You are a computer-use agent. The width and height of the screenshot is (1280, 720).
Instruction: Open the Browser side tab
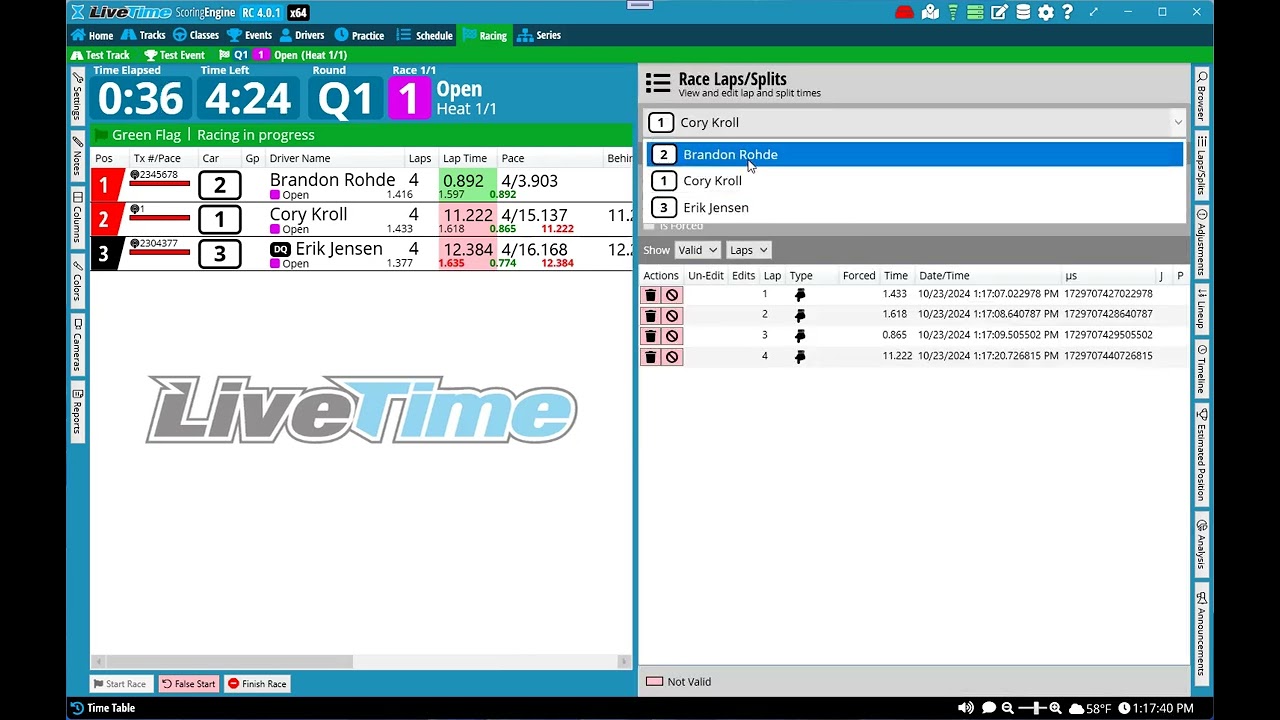pos(1202,97)
